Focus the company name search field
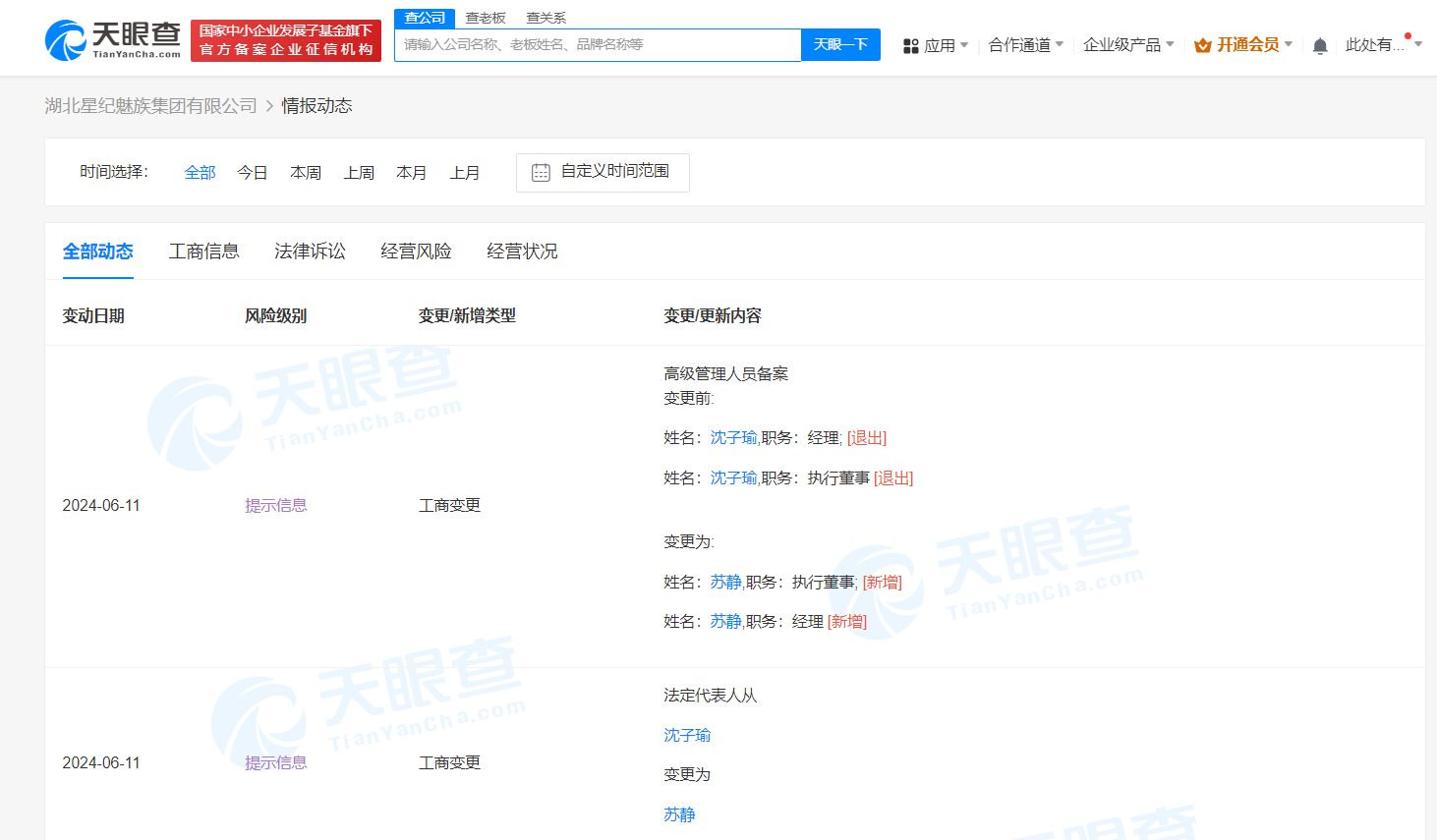 [598, 45]
